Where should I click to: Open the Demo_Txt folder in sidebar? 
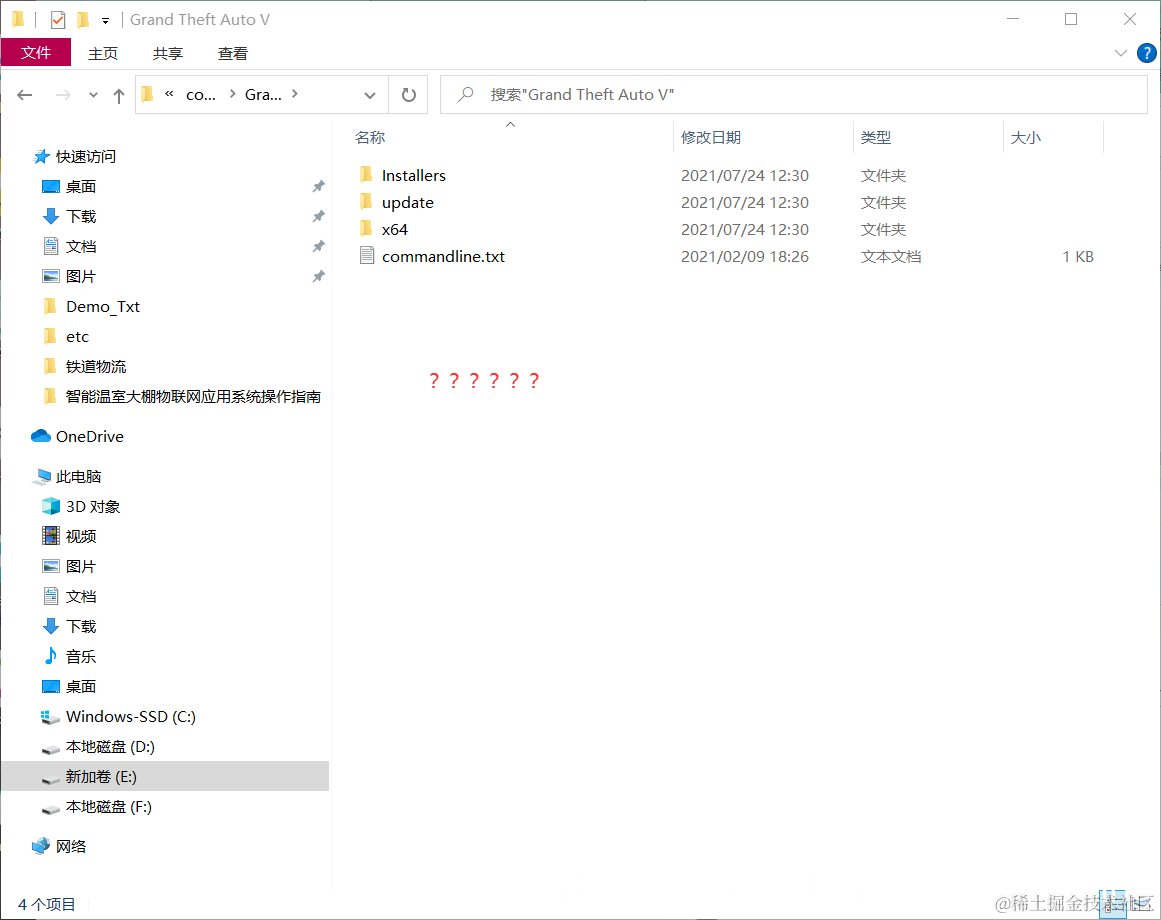pos(103,306)
